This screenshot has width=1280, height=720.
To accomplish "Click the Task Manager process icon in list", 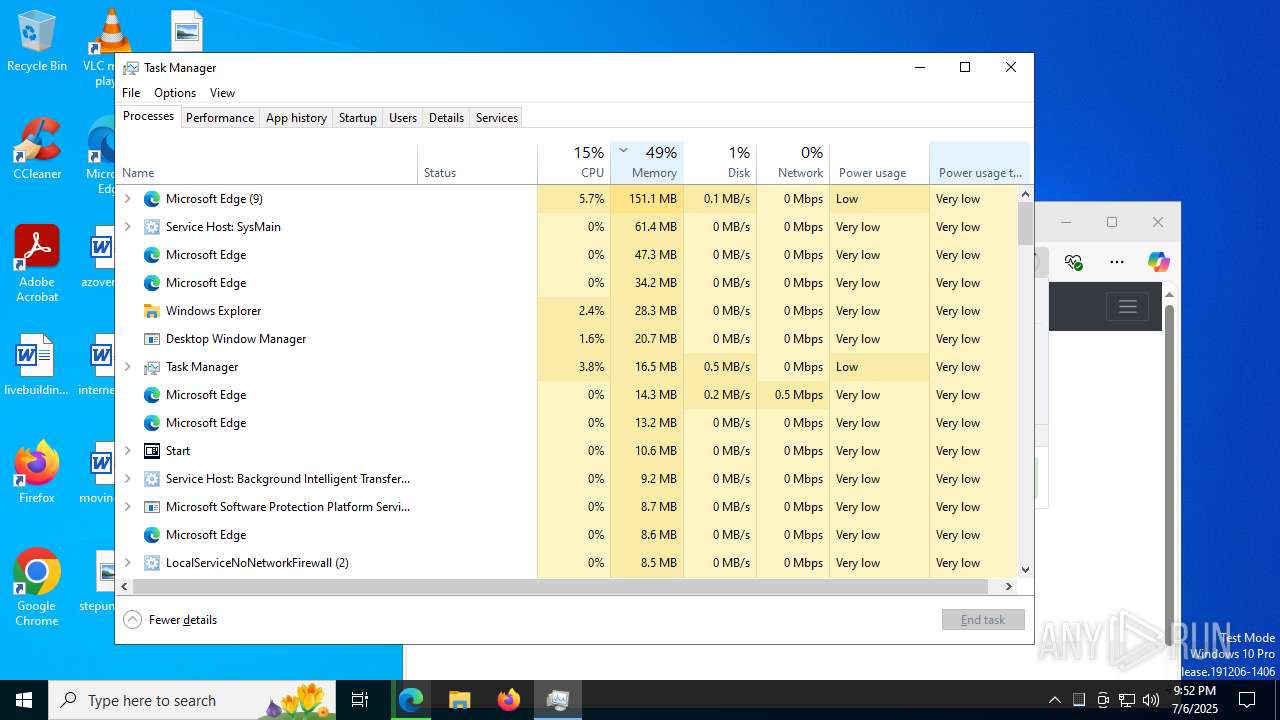I will (x=152, y=367).
